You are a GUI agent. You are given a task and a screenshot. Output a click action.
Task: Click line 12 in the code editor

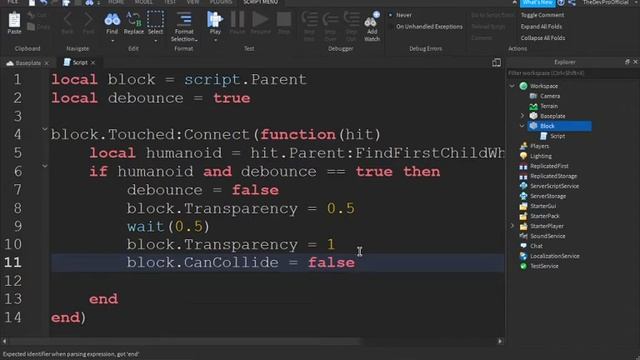(x=278, y=281)
